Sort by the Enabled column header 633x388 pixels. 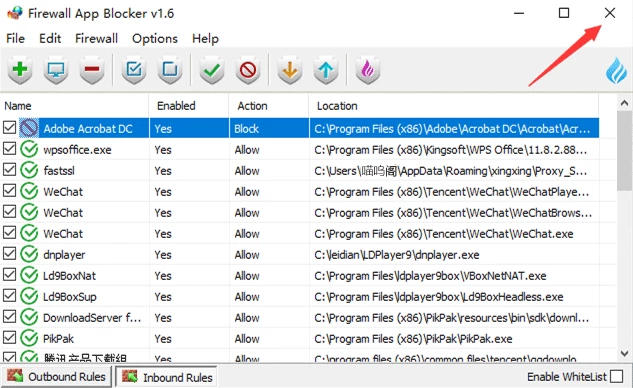pos(189,106)
